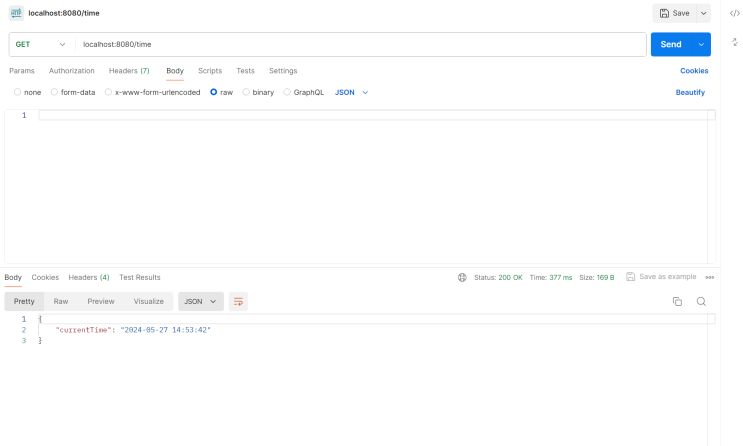Open the response format JSON dropdown
Viewport: 743px width, 446px height.
tap(201, 301)
